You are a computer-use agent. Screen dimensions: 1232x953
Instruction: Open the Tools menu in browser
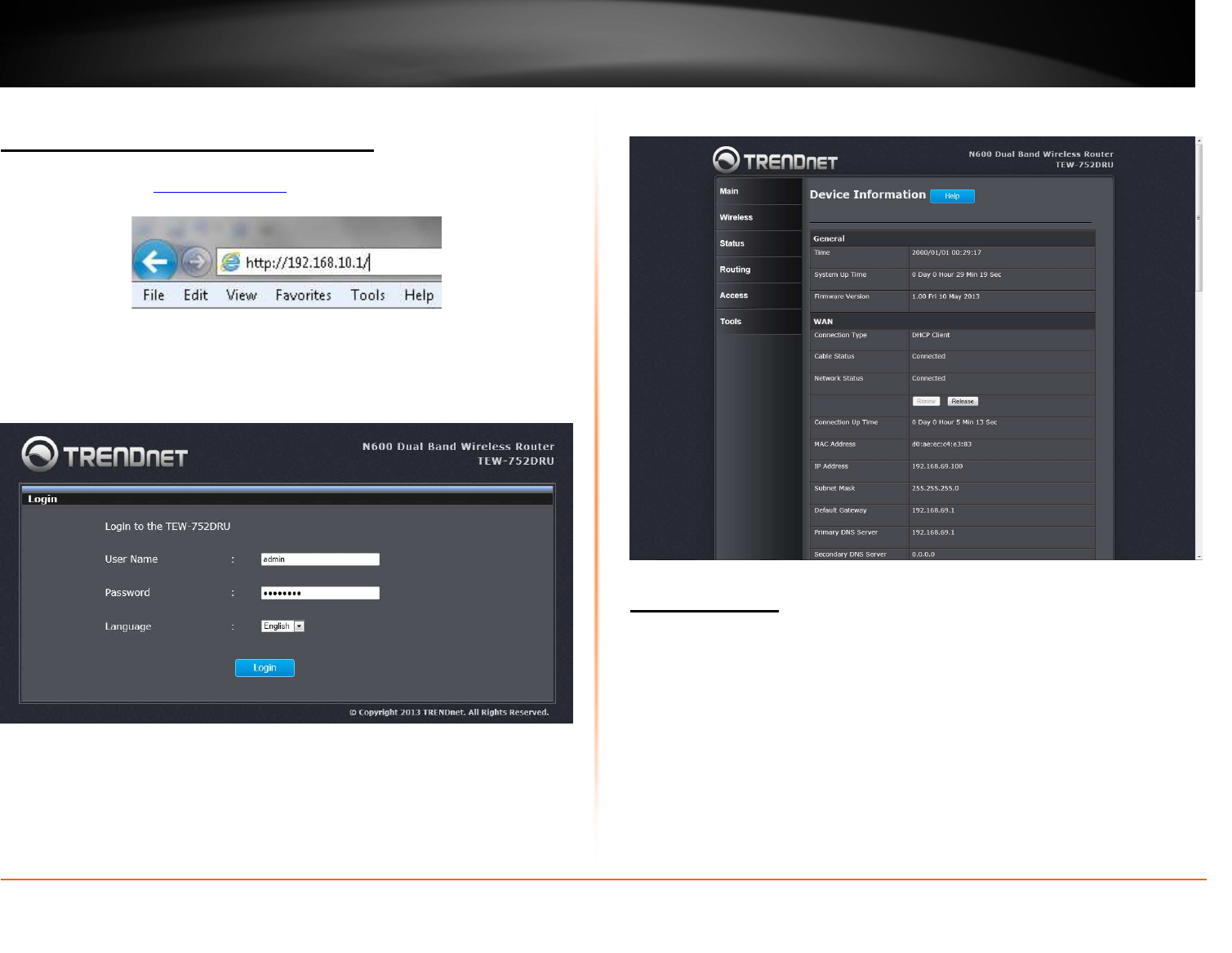[x=368, y=295]
